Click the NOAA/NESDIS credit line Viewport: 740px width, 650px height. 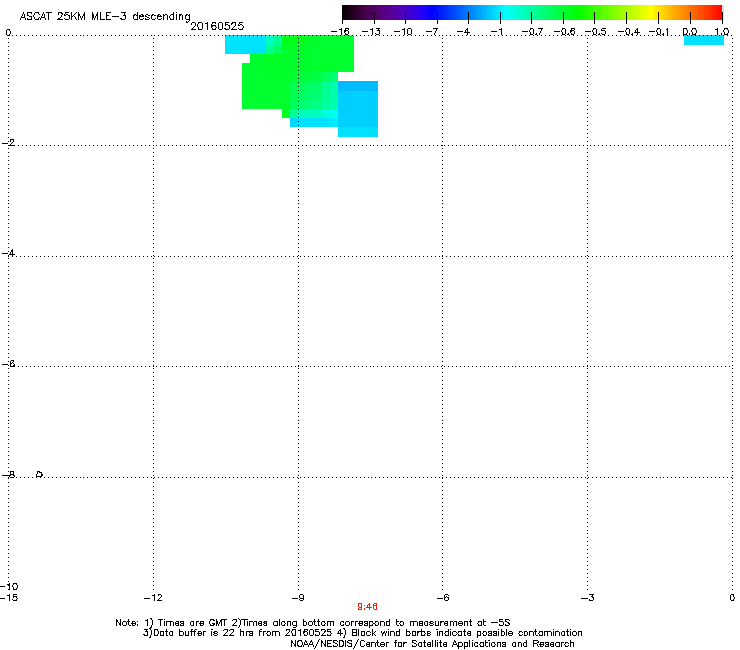click(432, 644)
